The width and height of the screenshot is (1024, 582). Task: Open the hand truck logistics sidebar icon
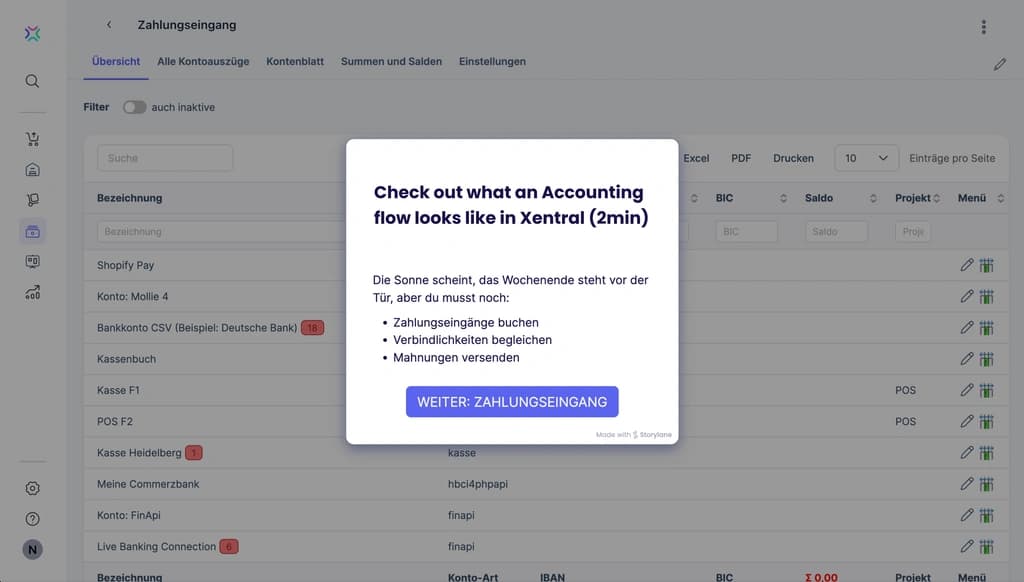32,200
